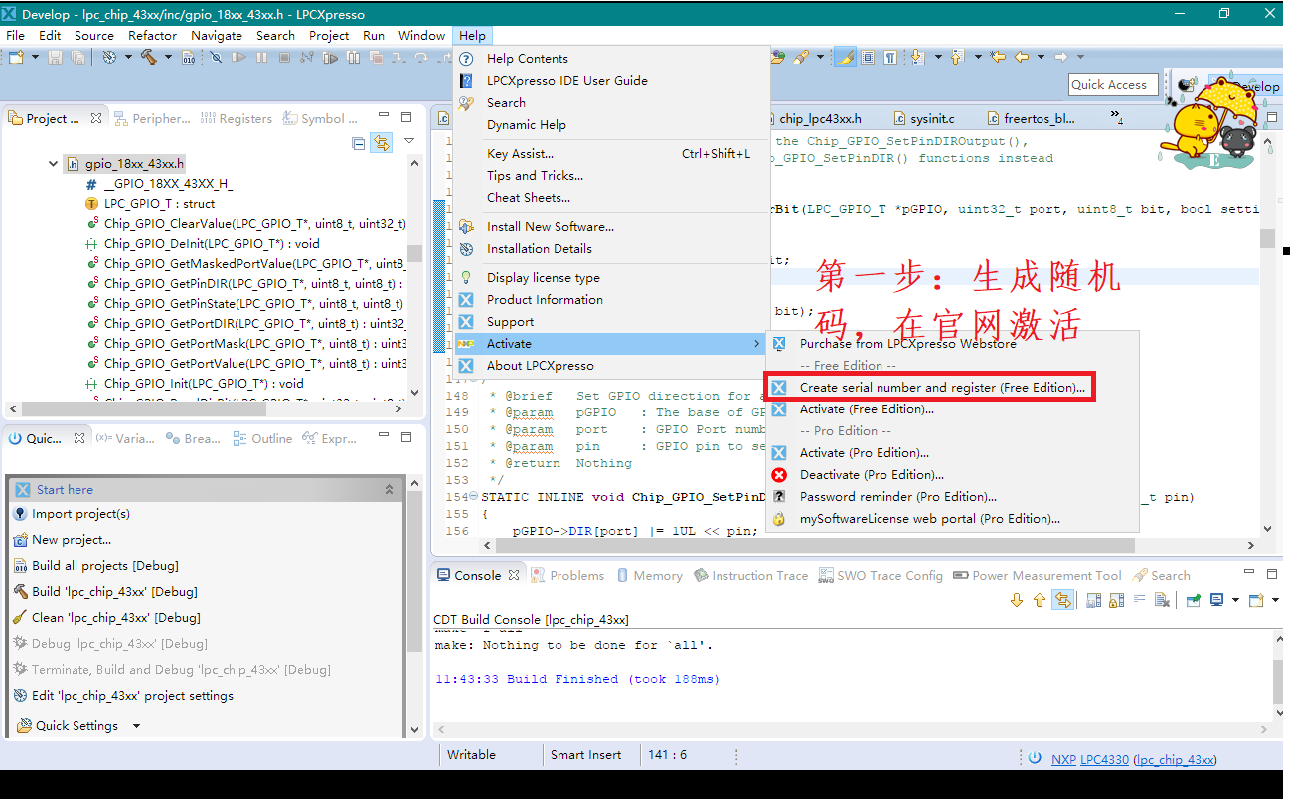Choose Activate (Free Edition) submenu entry
Image resolution: width=1290 pixels, height=804 pixels.
click(x=952, y=409)
